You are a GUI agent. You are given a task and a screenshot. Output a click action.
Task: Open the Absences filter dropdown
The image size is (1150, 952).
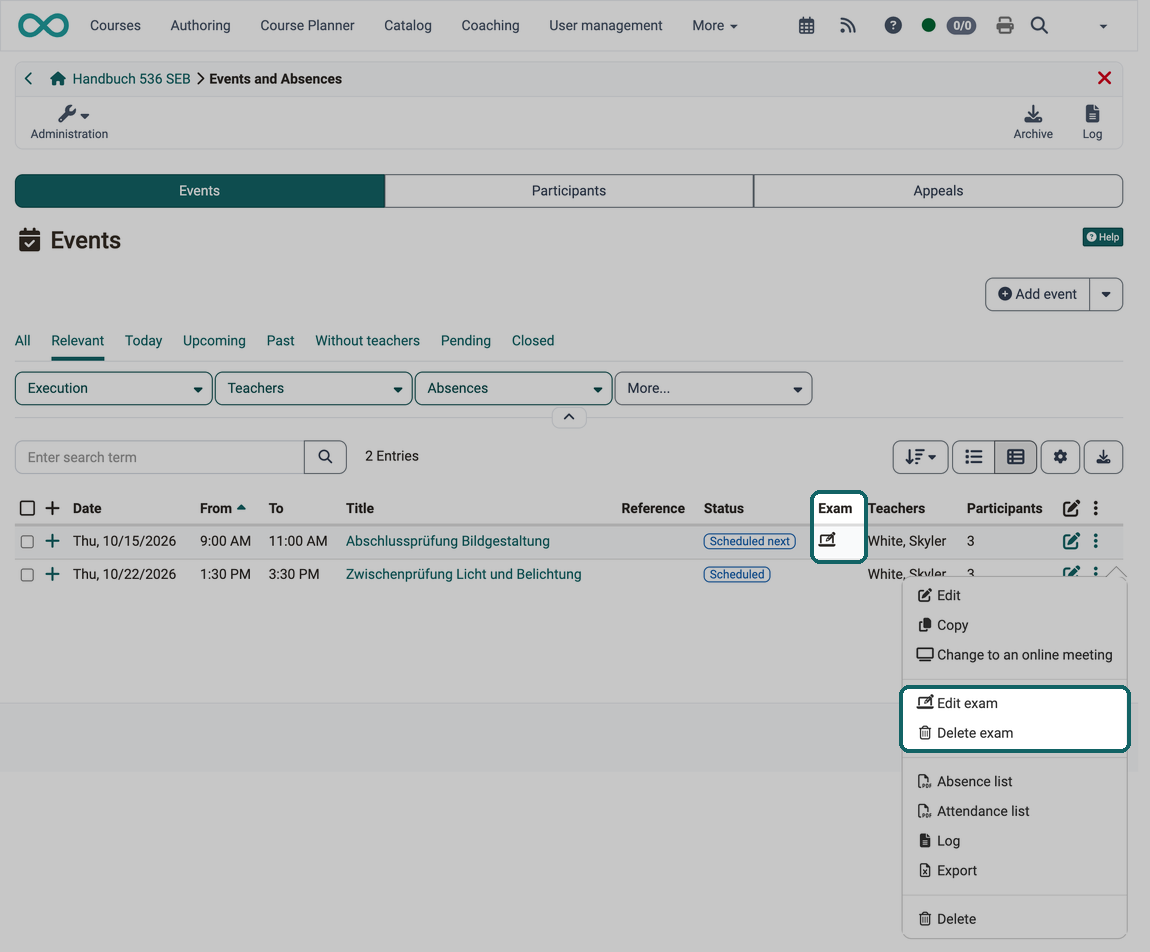point(513,388)
